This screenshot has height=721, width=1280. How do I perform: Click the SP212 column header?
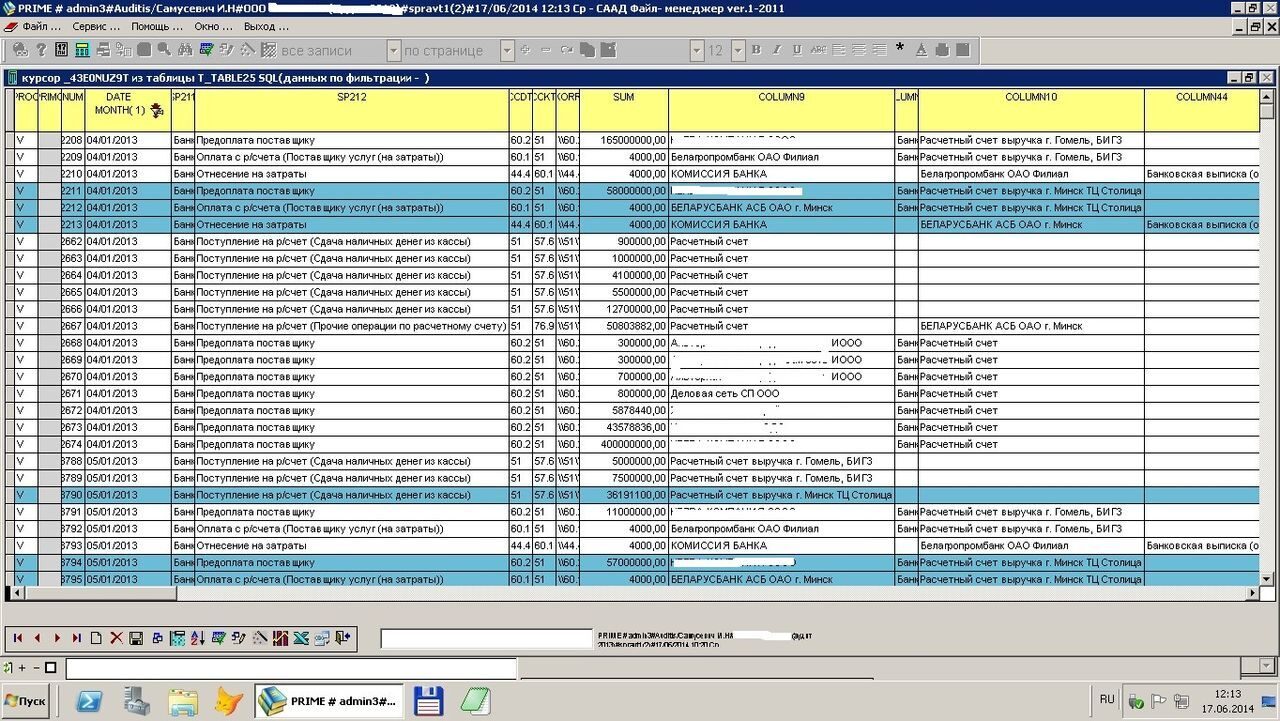tap(352, 110)
